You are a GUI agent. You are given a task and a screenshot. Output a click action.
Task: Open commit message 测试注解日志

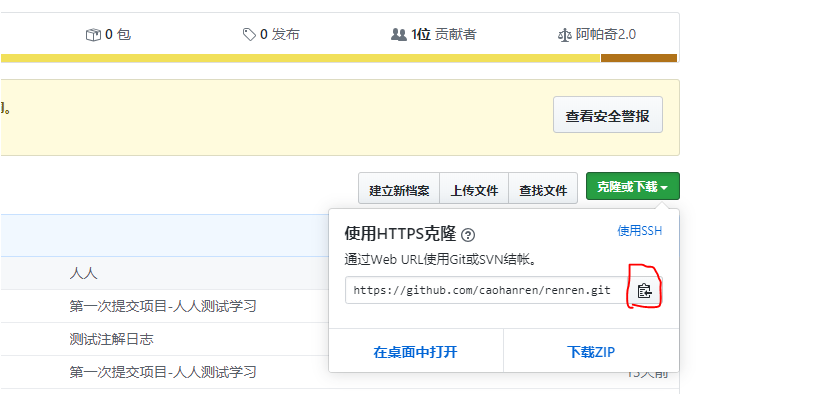point(111,340)
